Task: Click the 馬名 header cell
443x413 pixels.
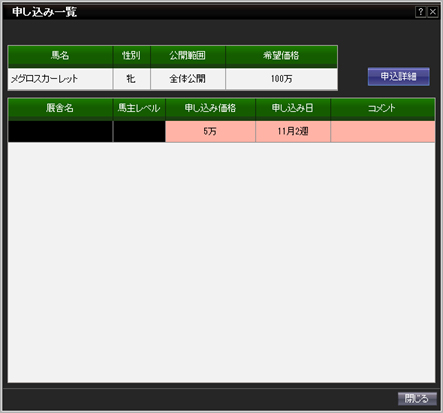Action: [60, 56]
